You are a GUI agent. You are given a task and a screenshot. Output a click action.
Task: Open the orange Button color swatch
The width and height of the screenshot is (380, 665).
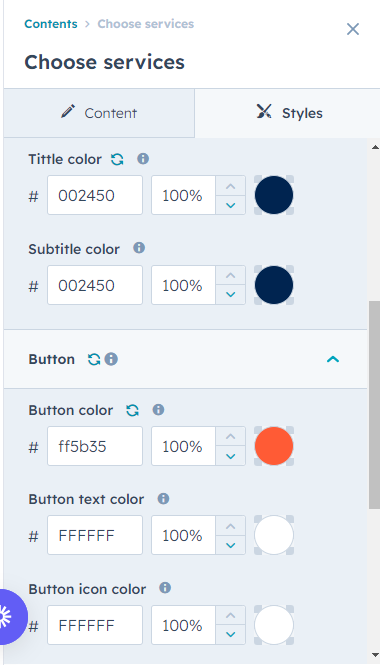274,446
